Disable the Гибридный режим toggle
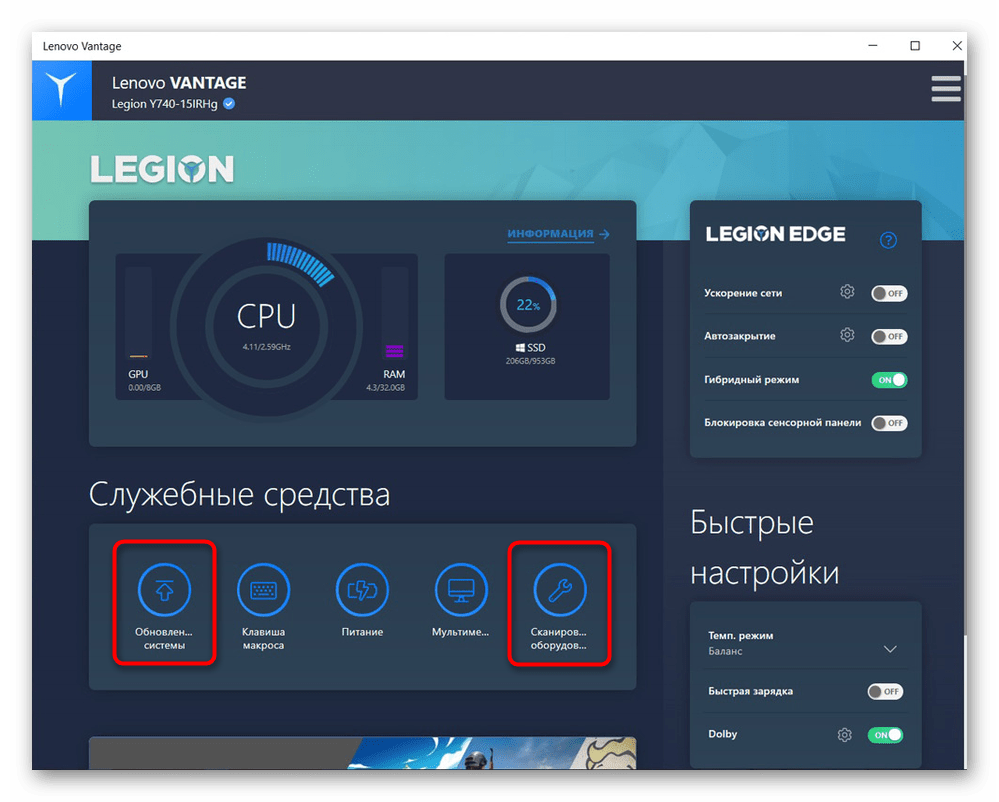Viewport: 999px width, 802px height. (x=888, y=380)
